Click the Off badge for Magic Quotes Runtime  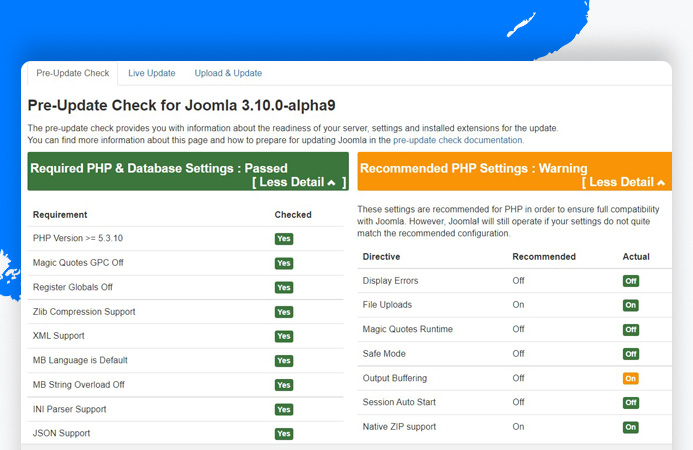tap(631, 329)
